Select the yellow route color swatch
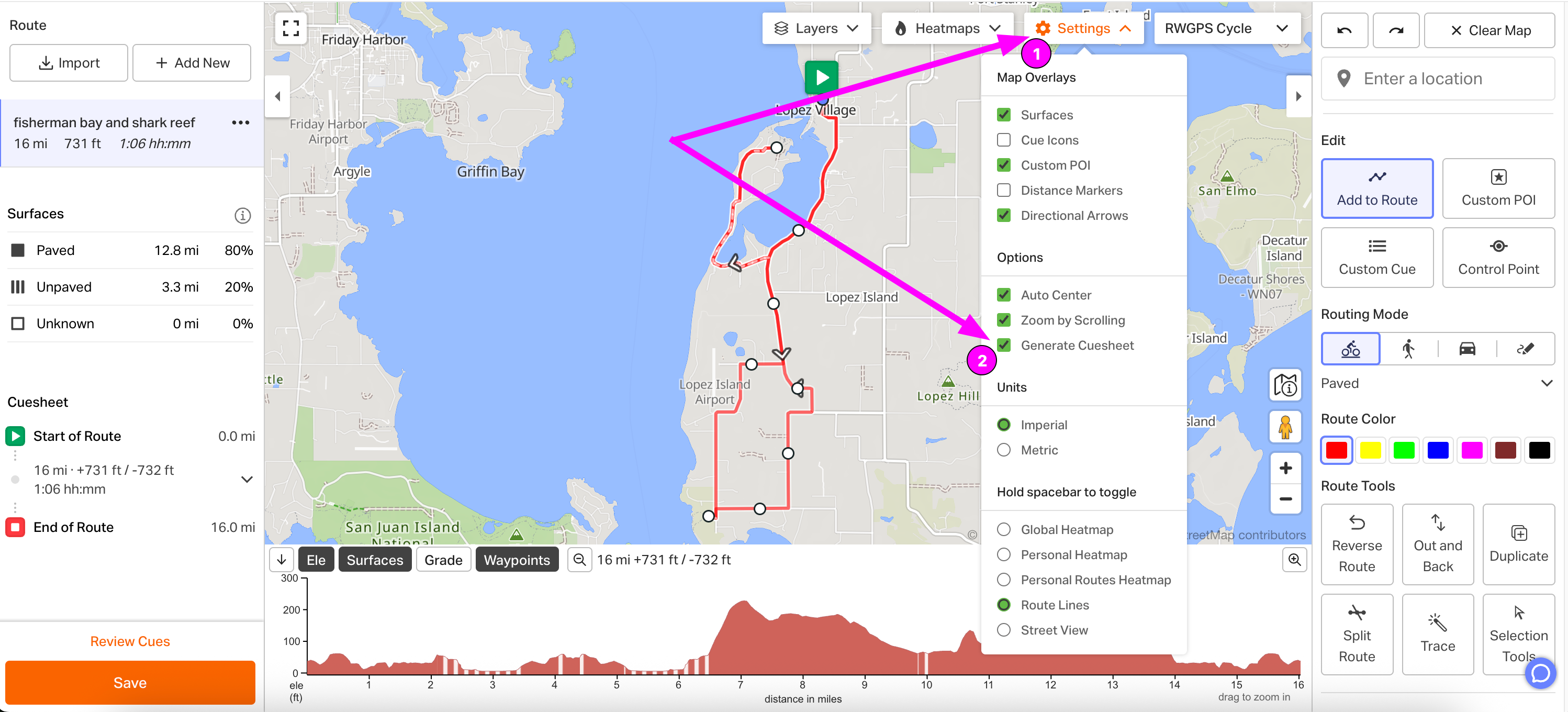This screenshot has height=712, width=1568. pos(1370,450)
